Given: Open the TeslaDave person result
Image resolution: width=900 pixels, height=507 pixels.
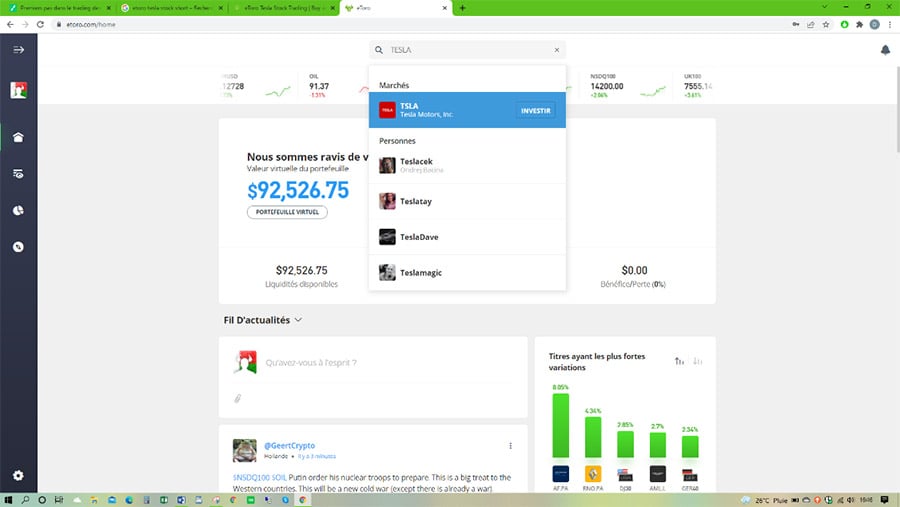Looking at the screenshot, I should 467,237.
